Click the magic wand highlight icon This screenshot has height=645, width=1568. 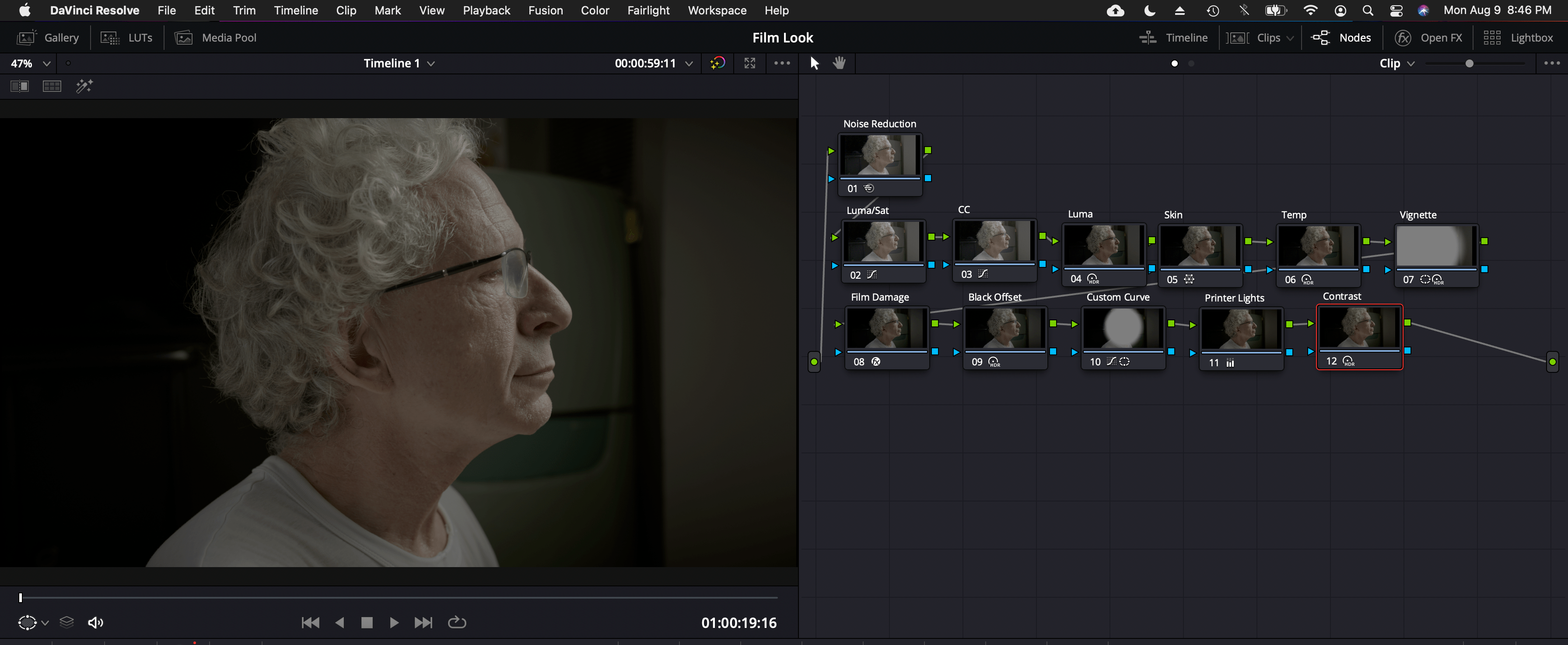84,86
